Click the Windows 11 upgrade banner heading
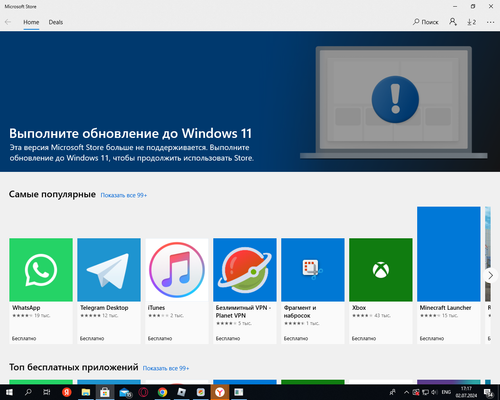 [130, 133]
